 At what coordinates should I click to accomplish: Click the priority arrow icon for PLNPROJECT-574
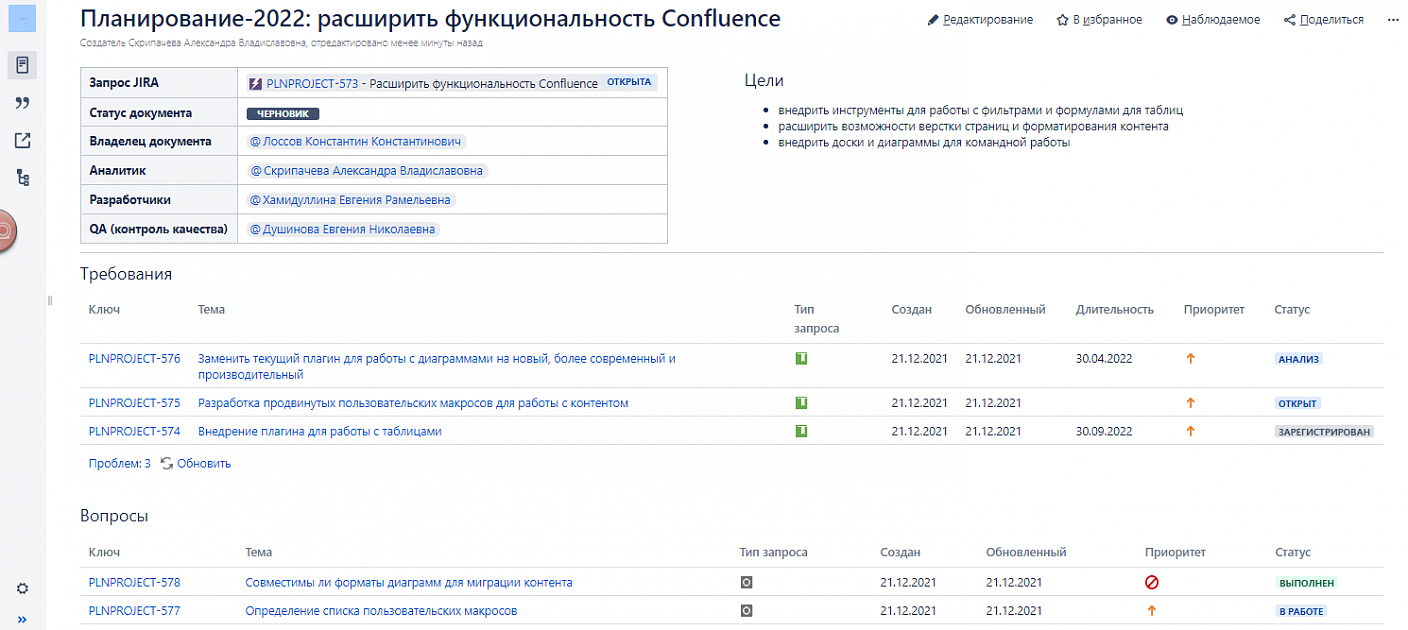tap(1190, 431)
